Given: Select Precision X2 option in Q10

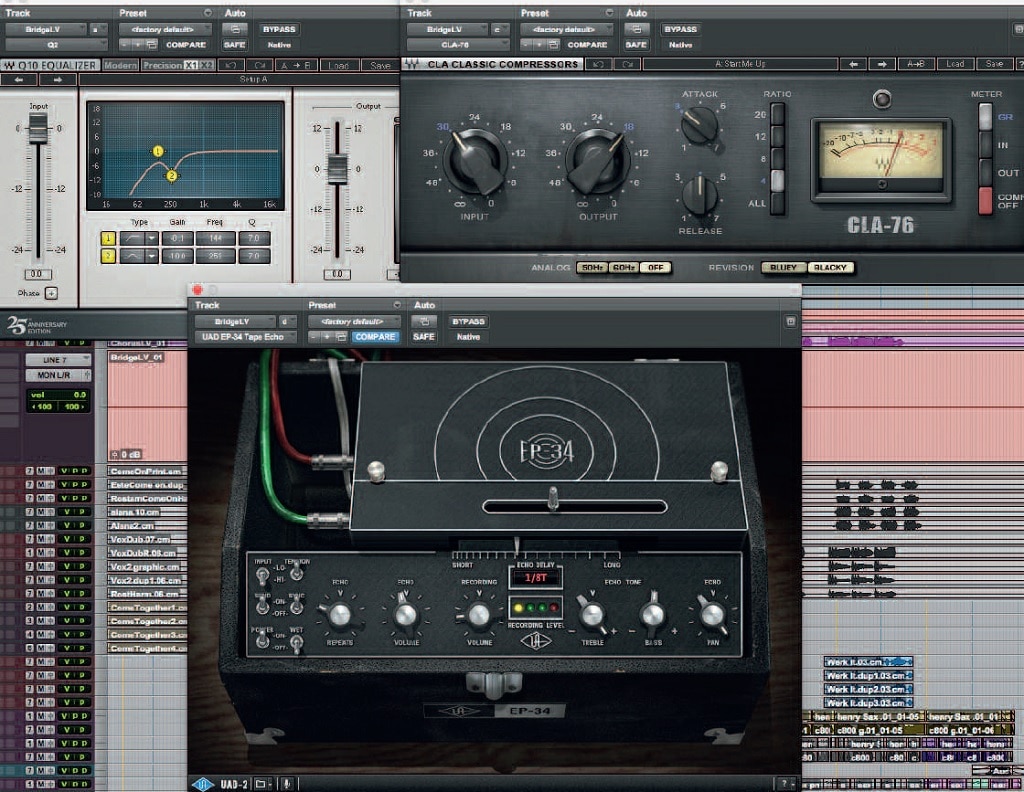Looking at the screenshot, I should pyautogui.click(x=206, y=65).
